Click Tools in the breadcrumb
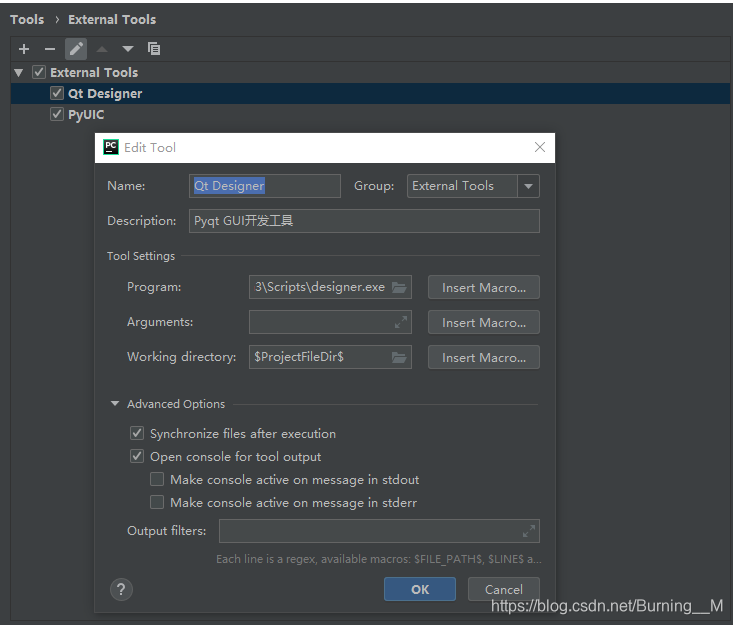The image size is (733, 625). click(27, 20)
